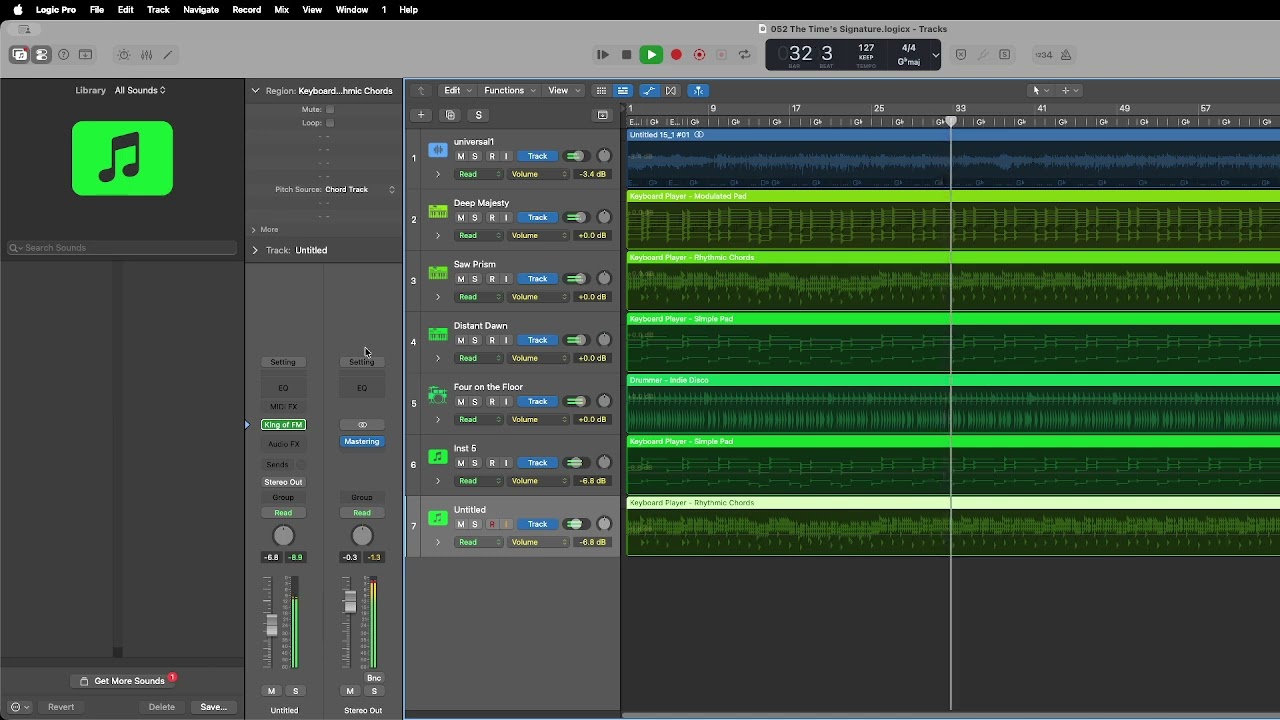This screenshot has height=720, width=1280.
Task: Open the Editors pencil button
Action: pos(168,55)
